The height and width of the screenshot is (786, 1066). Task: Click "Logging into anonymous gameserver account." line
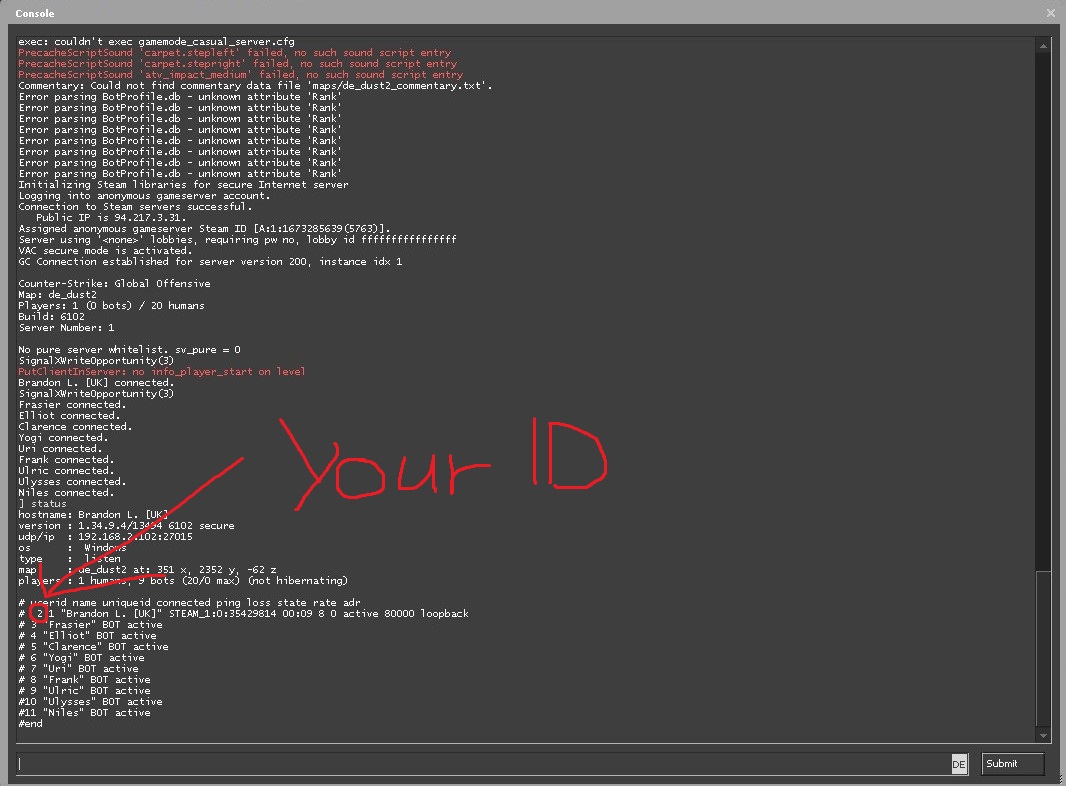point(144,196)
